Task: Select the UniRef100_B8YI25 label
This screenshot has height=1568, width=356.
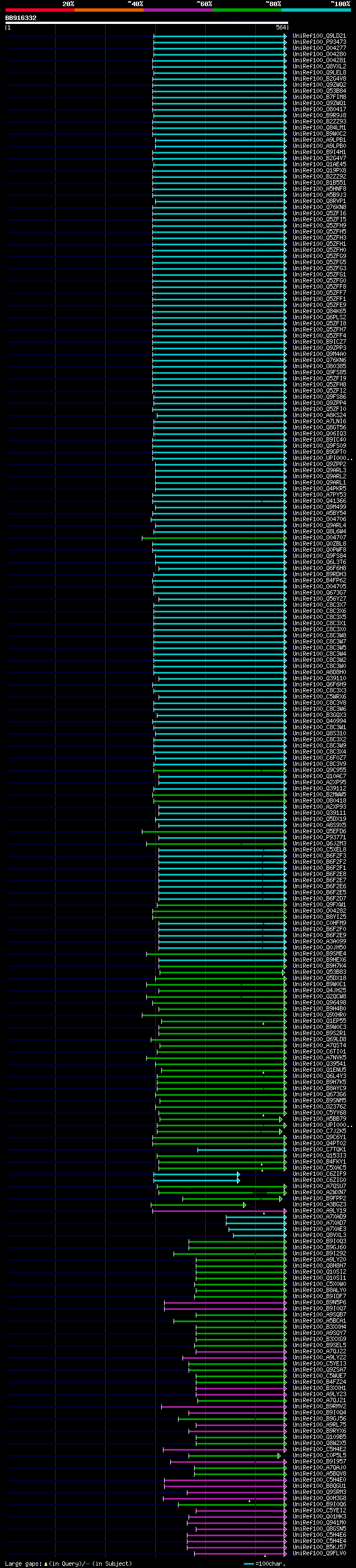Action: [x=319, y=917]
